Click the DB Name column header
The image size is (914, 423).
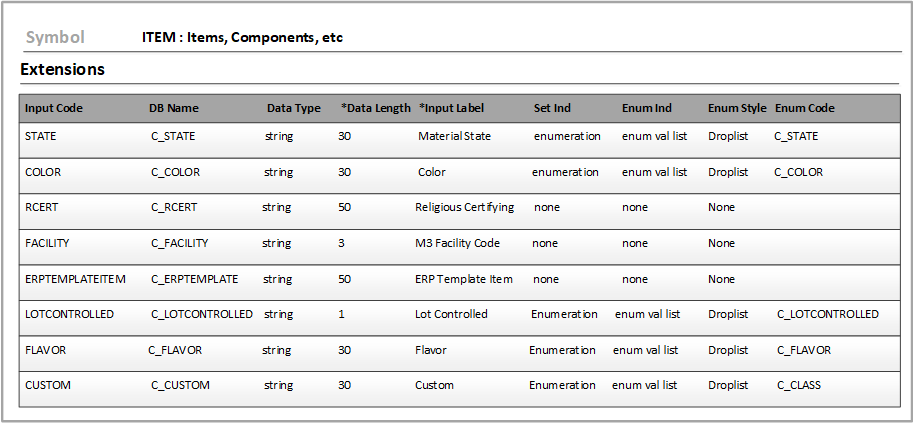(x=174, y=108)
